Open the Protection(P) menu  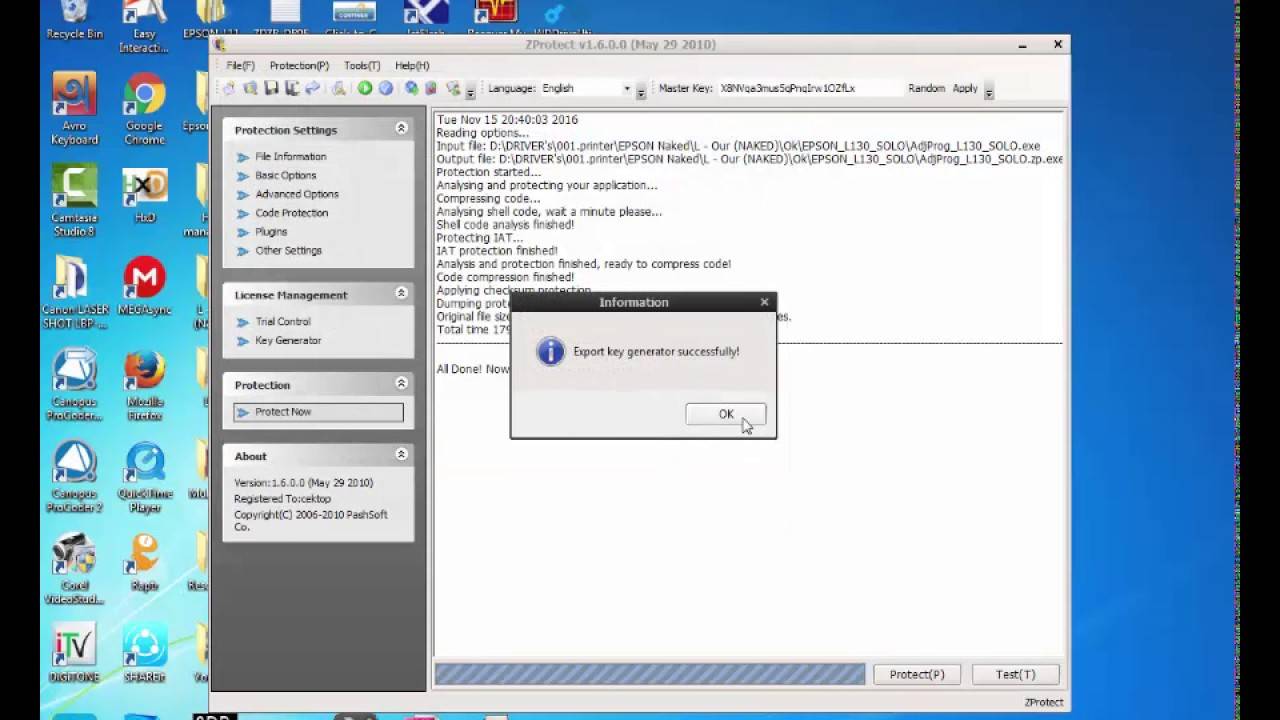(x=299, y=66)
